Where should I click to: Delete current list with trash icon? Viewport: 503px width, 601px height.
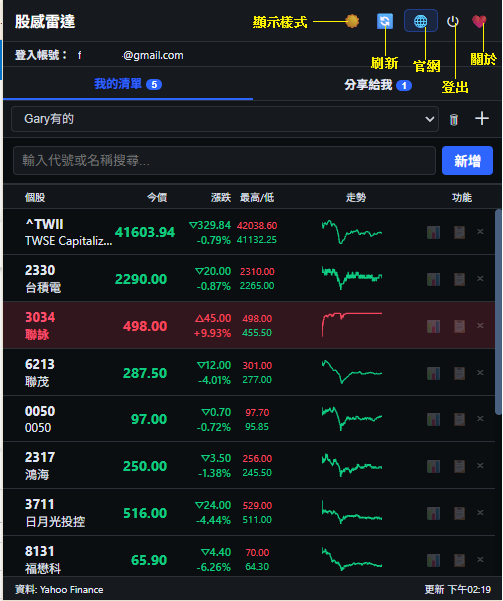point(454,120)
